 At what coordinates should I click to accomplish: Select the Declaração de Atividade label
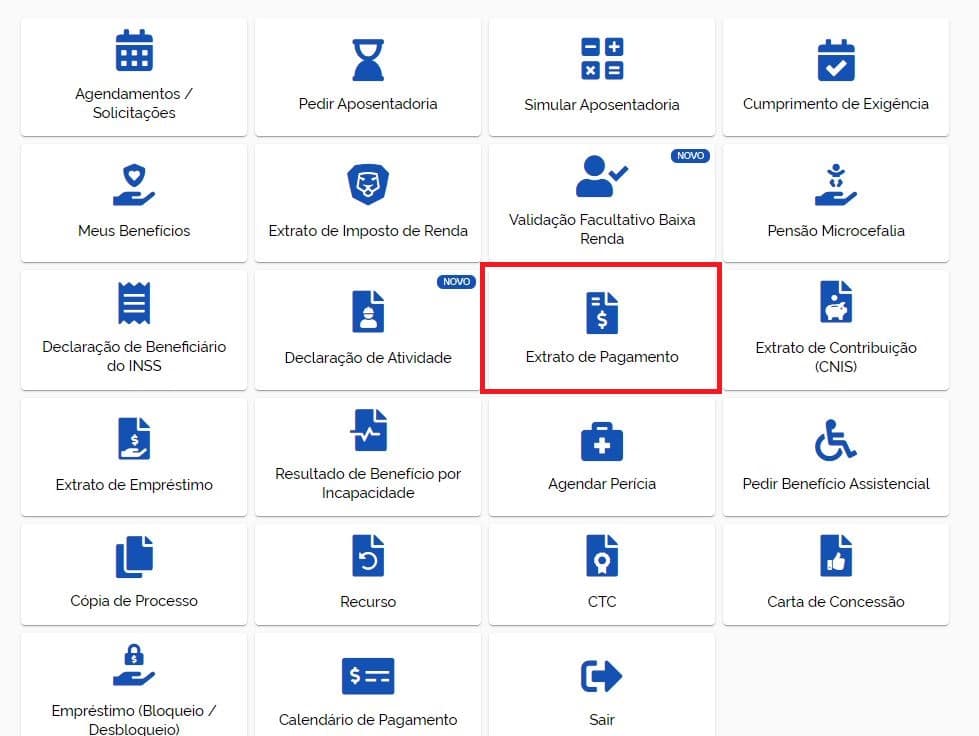(368, 358)
